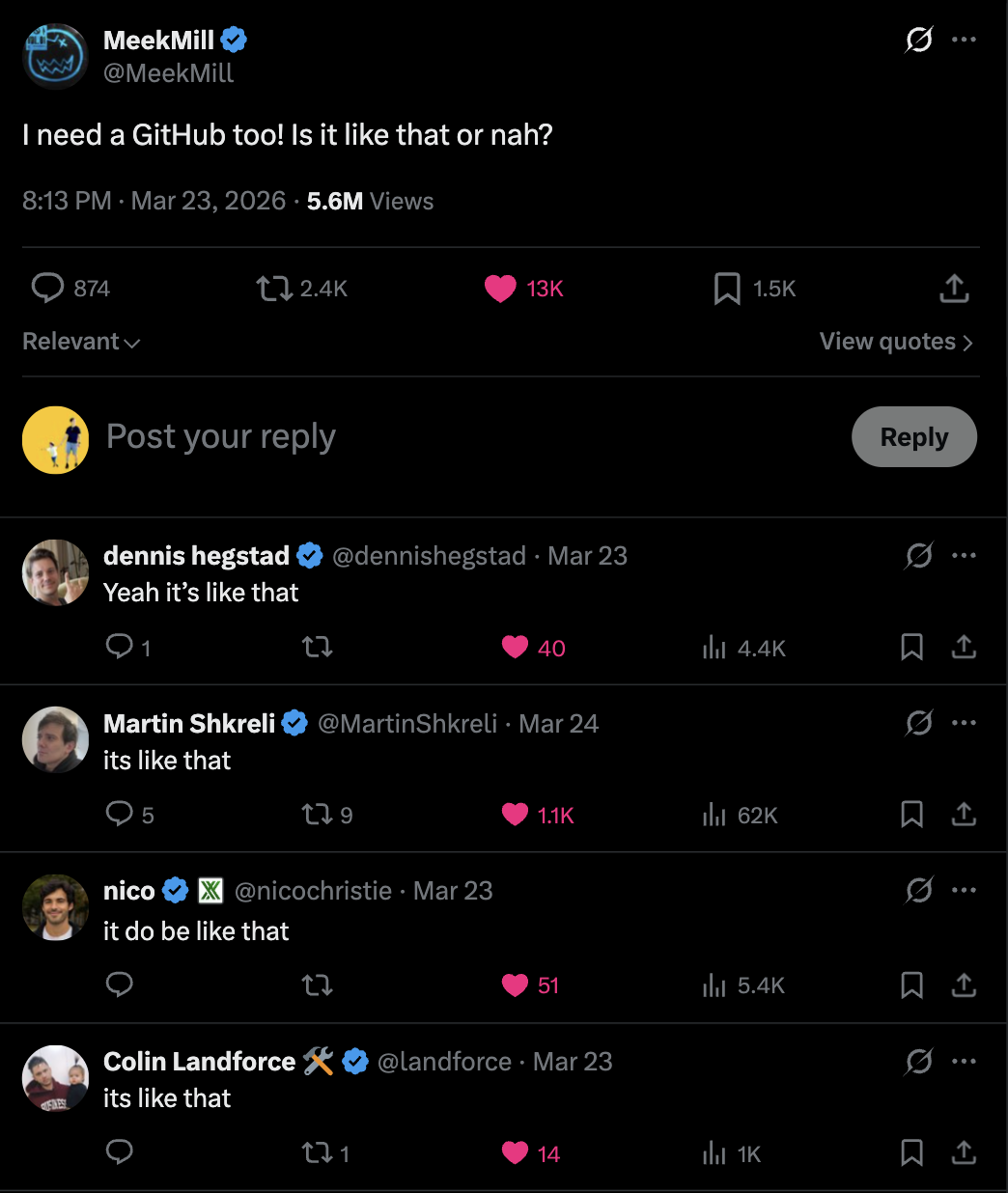
Task: Expand the Relevant sort dropdown
Action: click(x=81, y=342)
